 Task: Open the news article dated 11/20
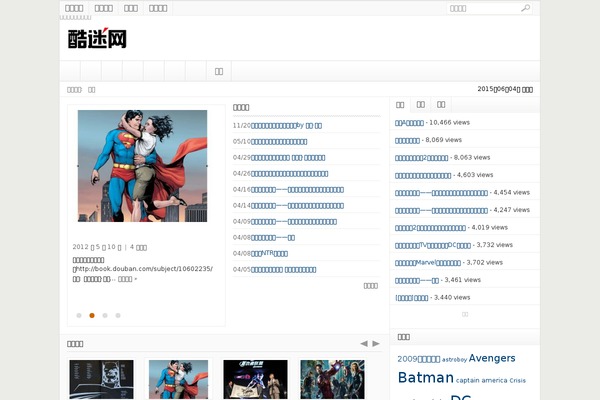click(286, 126)
